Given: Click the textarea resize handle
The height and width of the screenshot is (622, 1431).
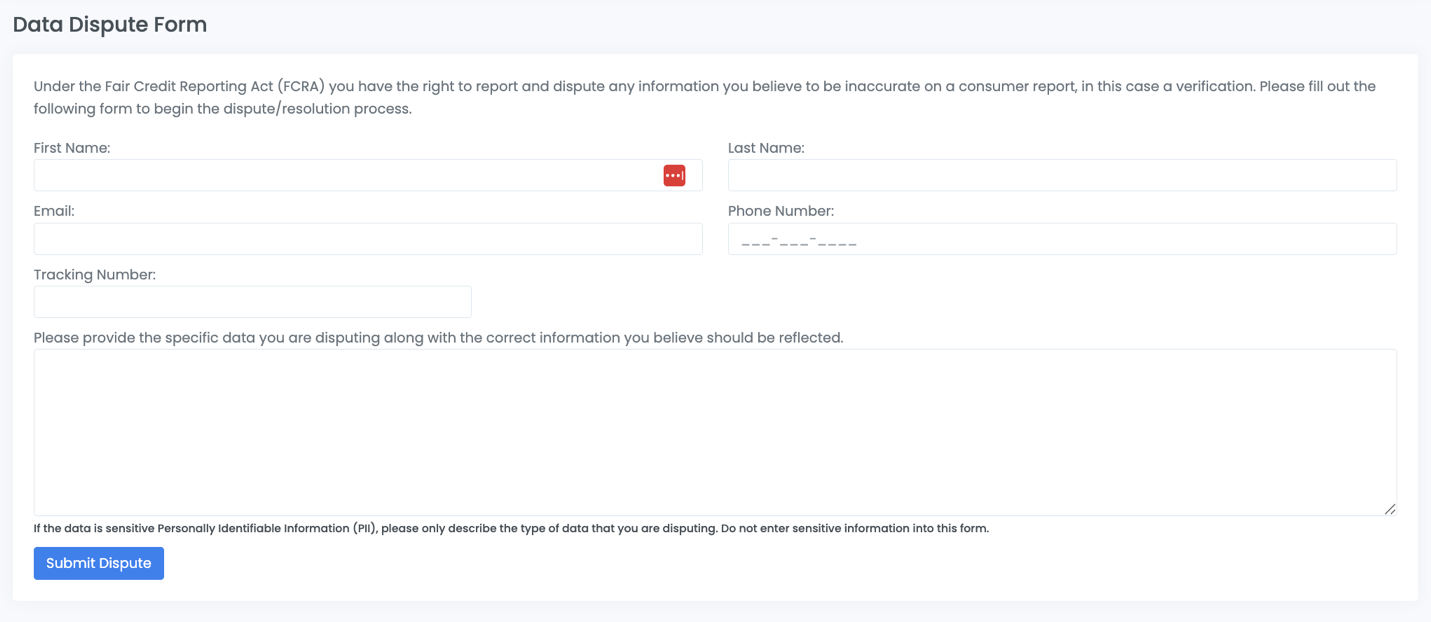Looking at the screenshot, I should click(x=1392, y=510).
